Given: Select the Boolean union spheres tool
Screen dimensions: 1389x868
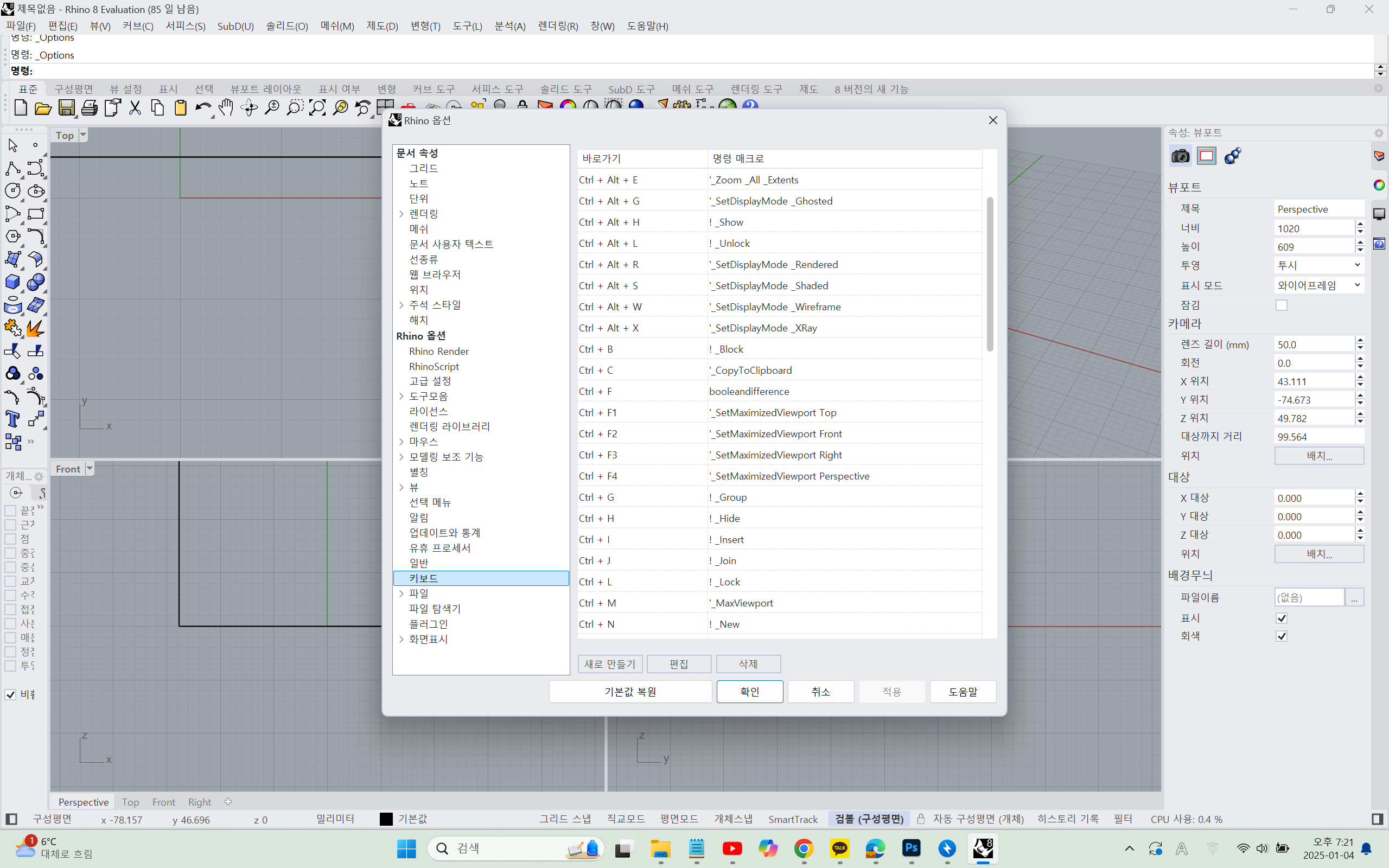Looking at the screenshot, I should [36, 282].
